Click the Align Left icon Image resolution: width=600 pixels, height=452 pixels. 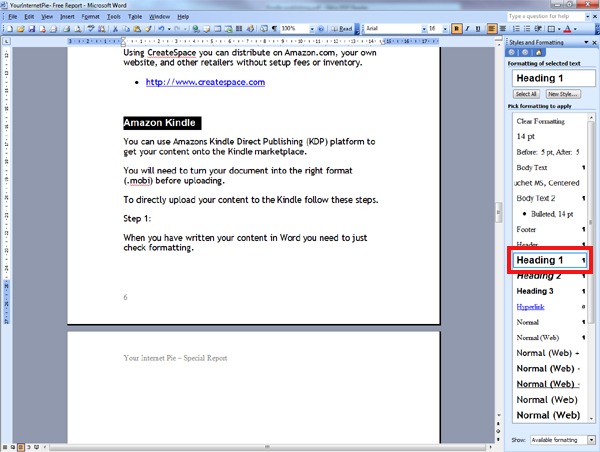489,29
